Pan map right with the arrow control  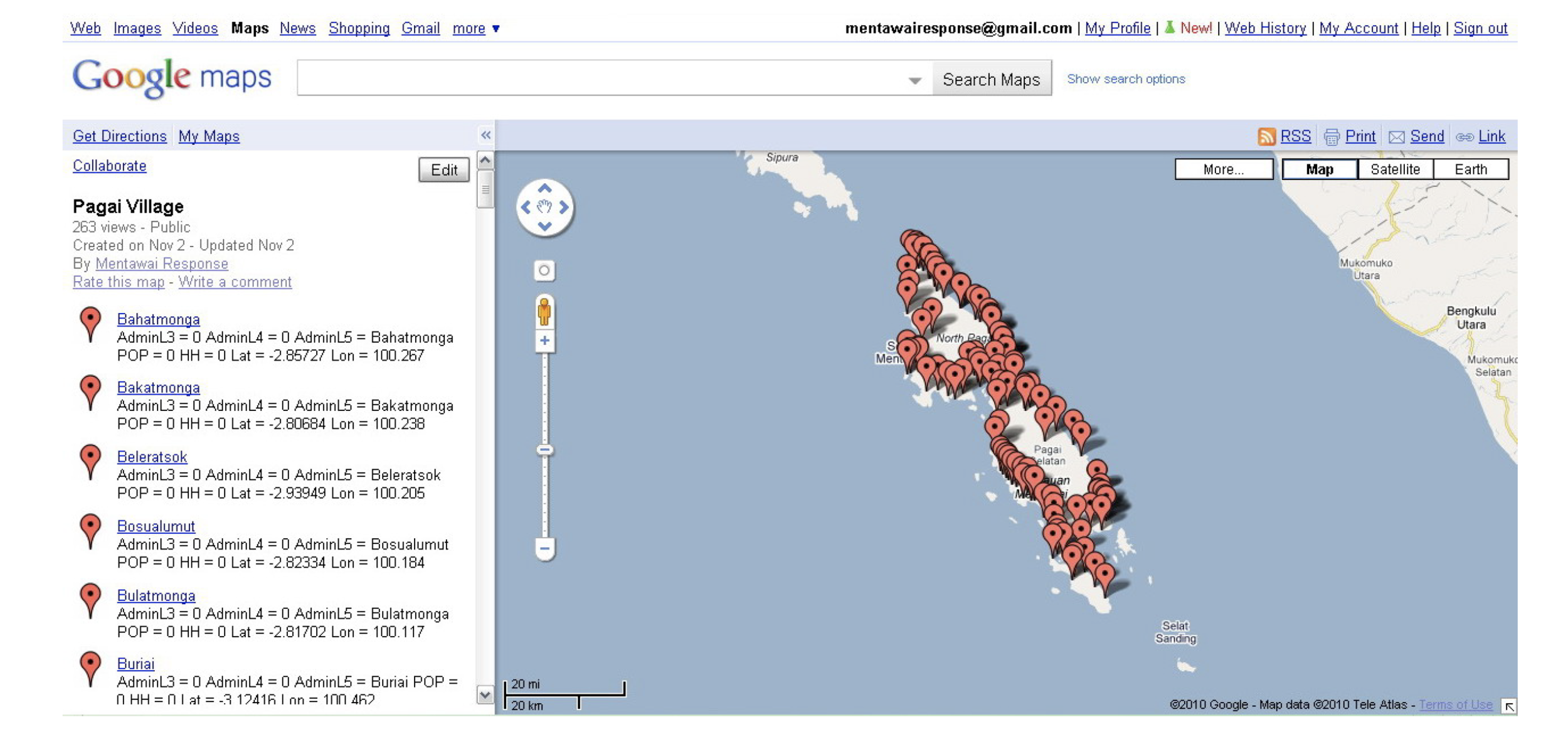pyautogui.click(x=564, y=207)
